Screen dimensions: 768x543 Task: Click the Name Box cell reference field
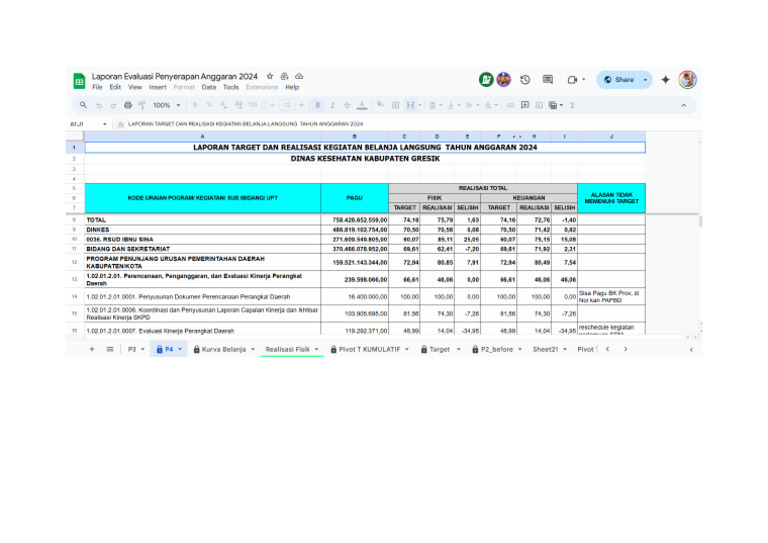(x=82, y=124)
